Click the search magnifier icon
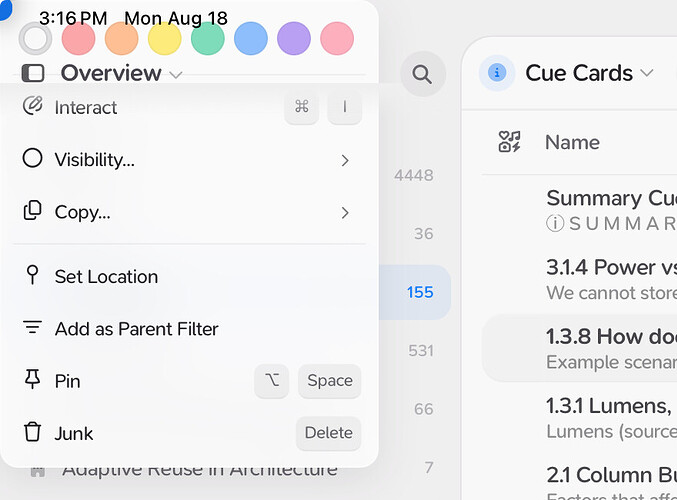 tap(422, 74)
